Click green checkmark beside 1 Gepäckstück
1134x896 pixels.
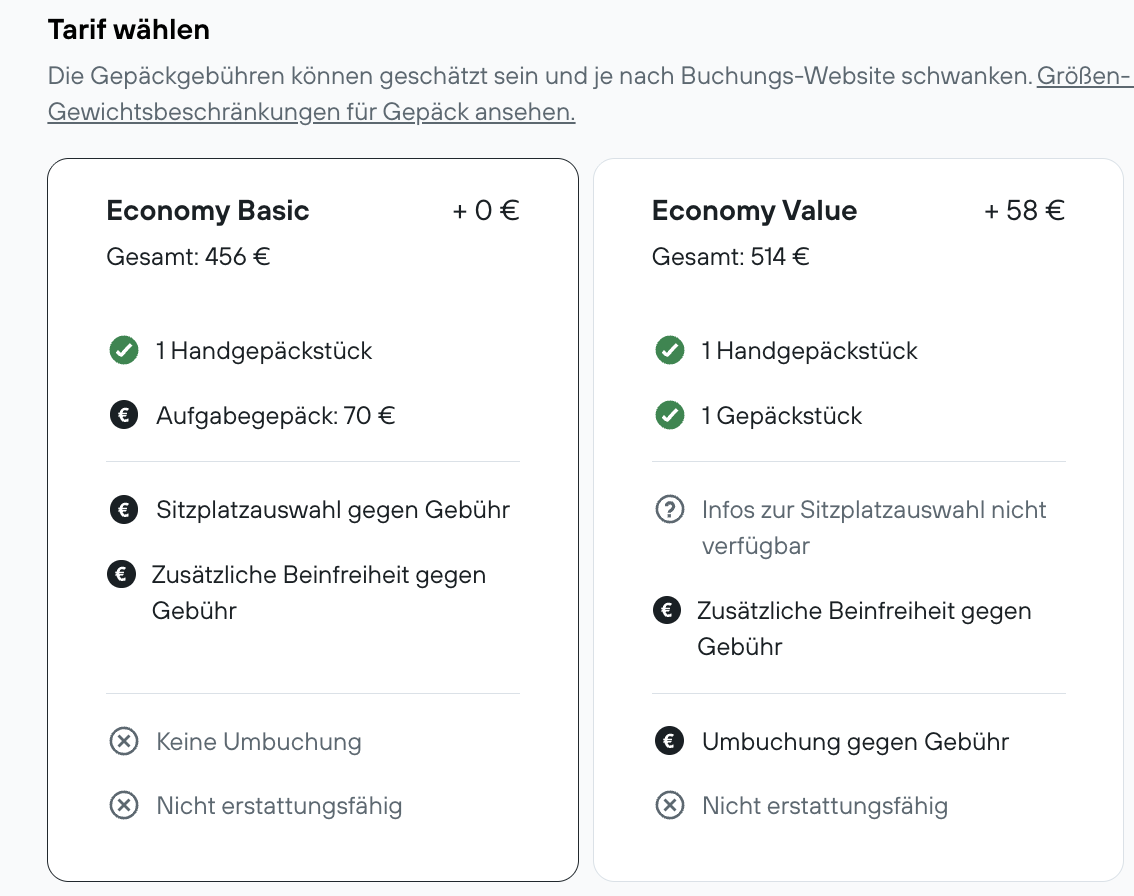pos(669,415)
